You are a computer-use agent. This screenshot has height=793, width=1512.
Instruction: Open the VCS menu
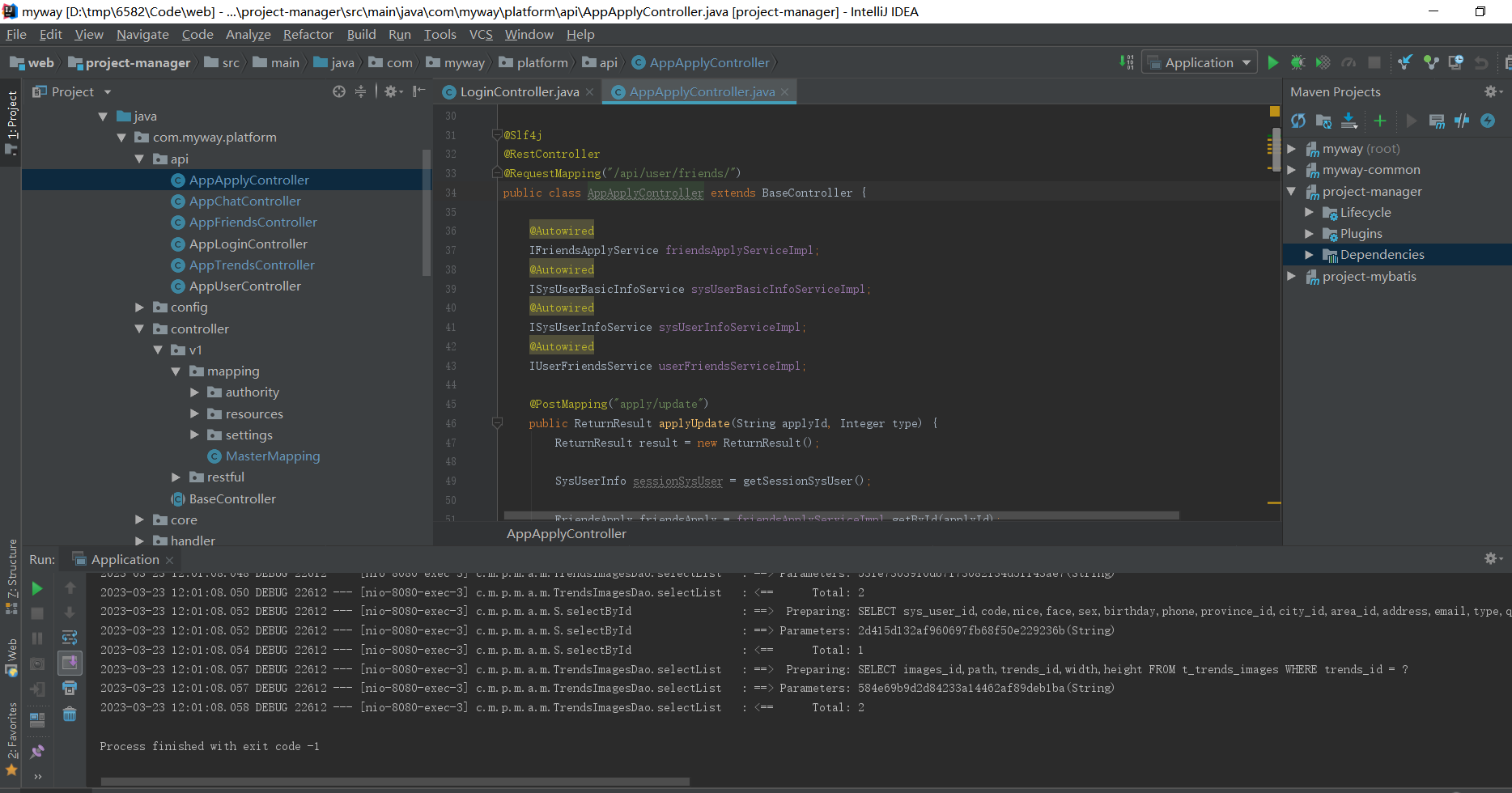(481, 34)
